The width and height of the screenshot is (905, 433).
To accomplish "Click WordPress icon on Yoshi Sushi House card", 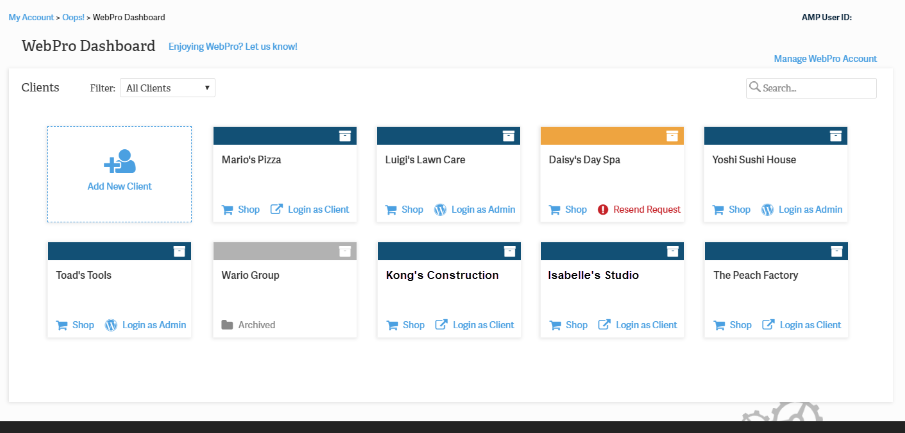I will 768,210.
